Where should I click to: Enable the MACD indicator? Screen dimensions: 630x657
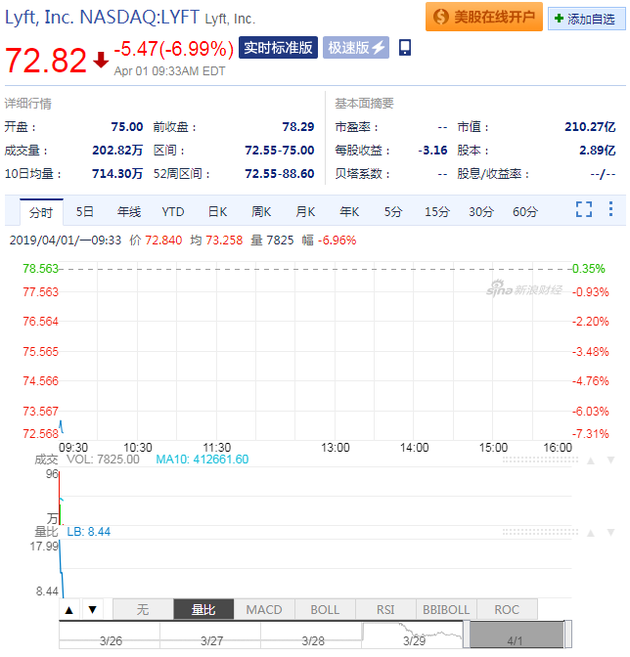264,609
